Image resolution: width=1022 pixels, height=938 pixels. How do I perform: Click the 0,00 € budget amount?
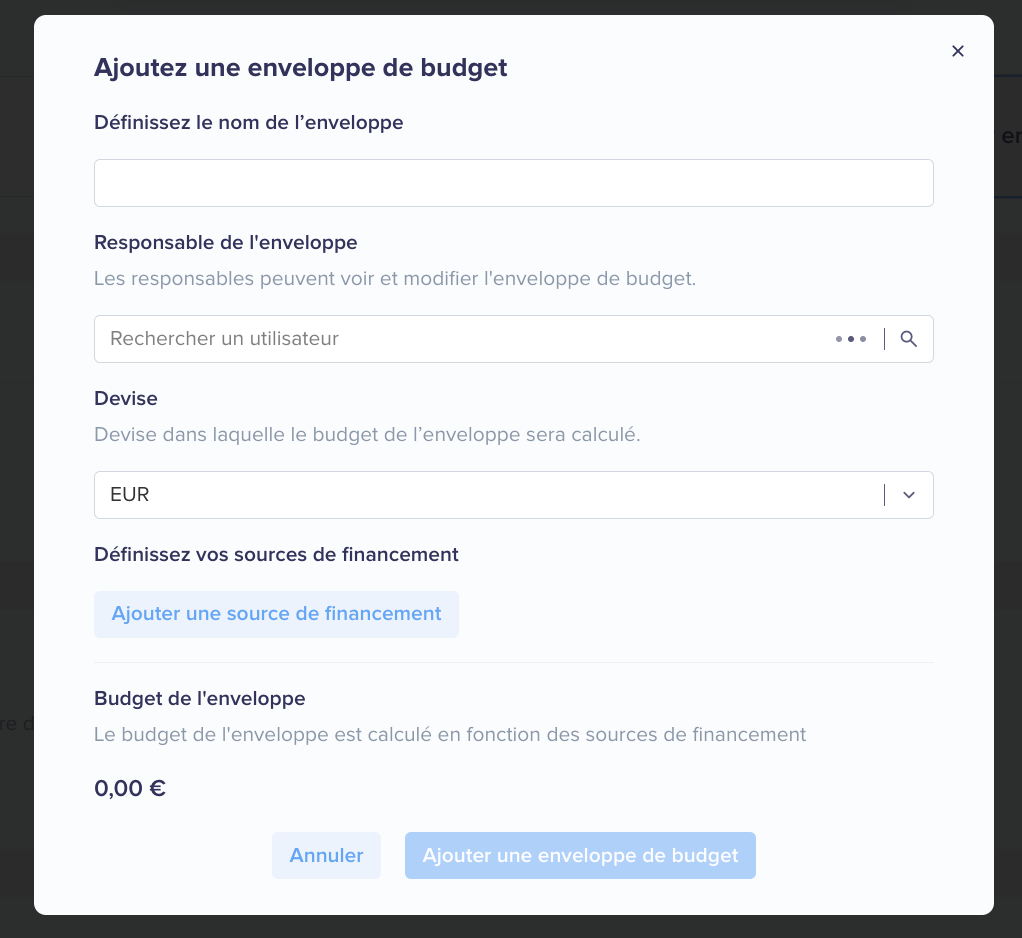[130, 788]
